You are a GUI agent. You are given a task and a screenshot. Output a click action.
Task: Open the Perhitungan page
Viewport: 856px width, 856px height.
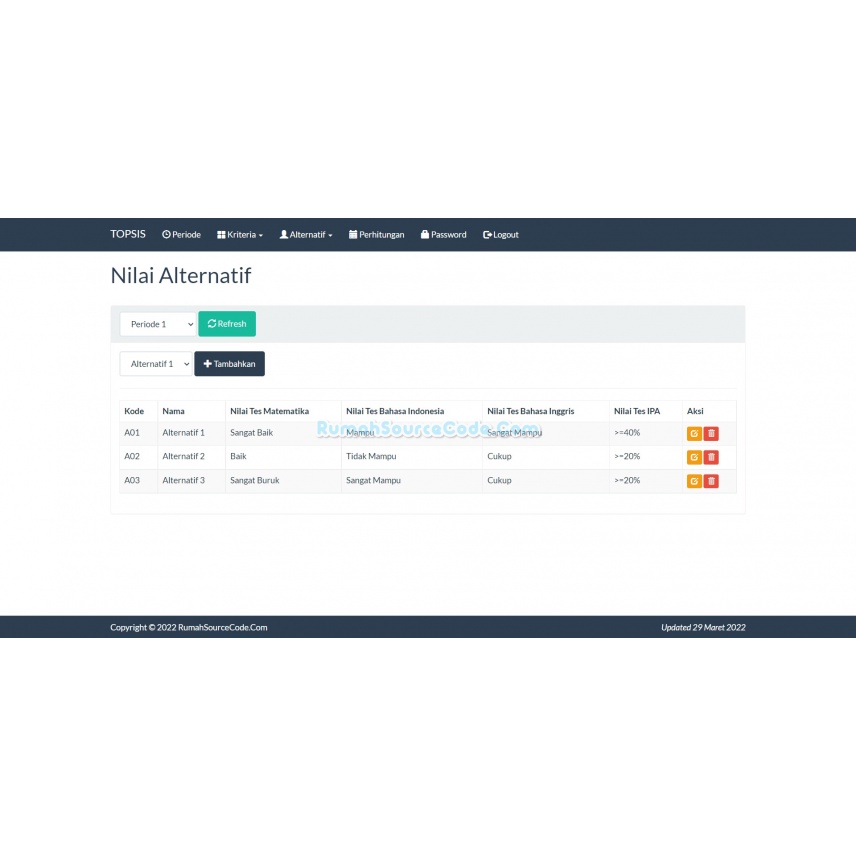click(376, 235)
